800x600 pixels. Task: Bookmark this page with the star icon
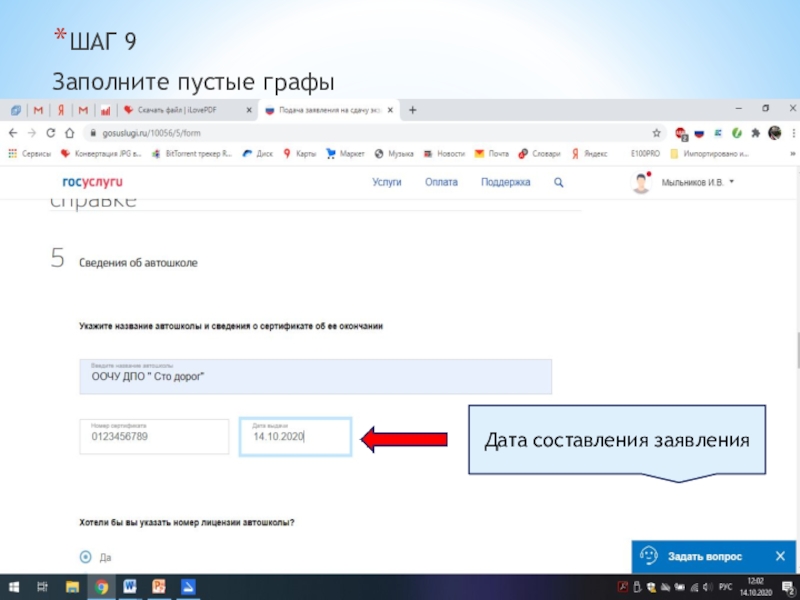[656, 132]
